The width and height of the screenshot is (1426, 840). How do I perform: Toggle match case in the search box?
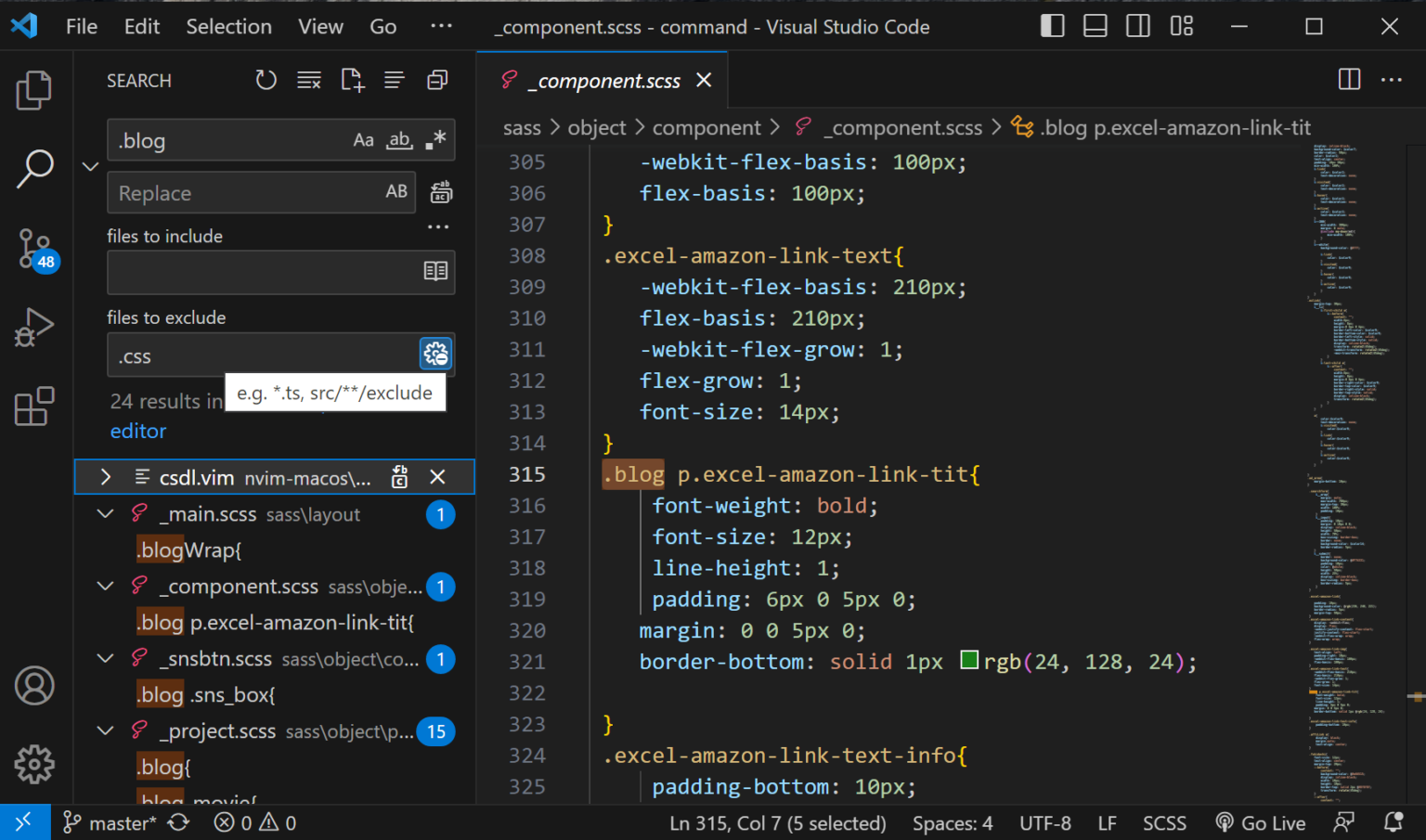[363, 139]
